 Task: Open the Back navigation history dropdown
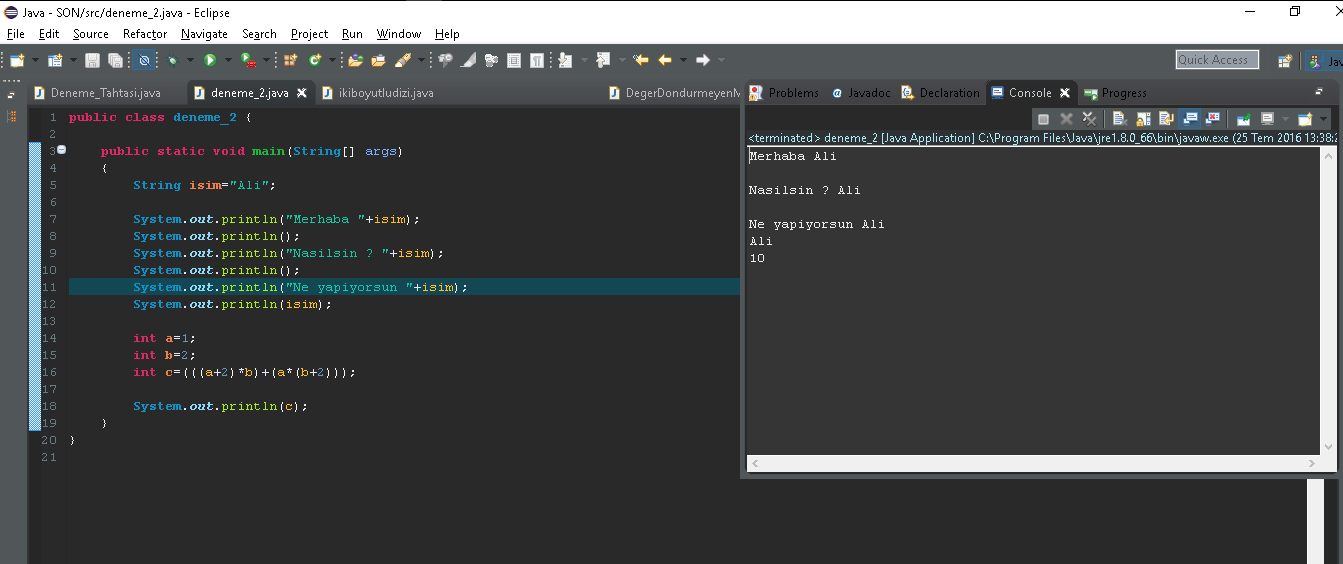coord(683,60)
